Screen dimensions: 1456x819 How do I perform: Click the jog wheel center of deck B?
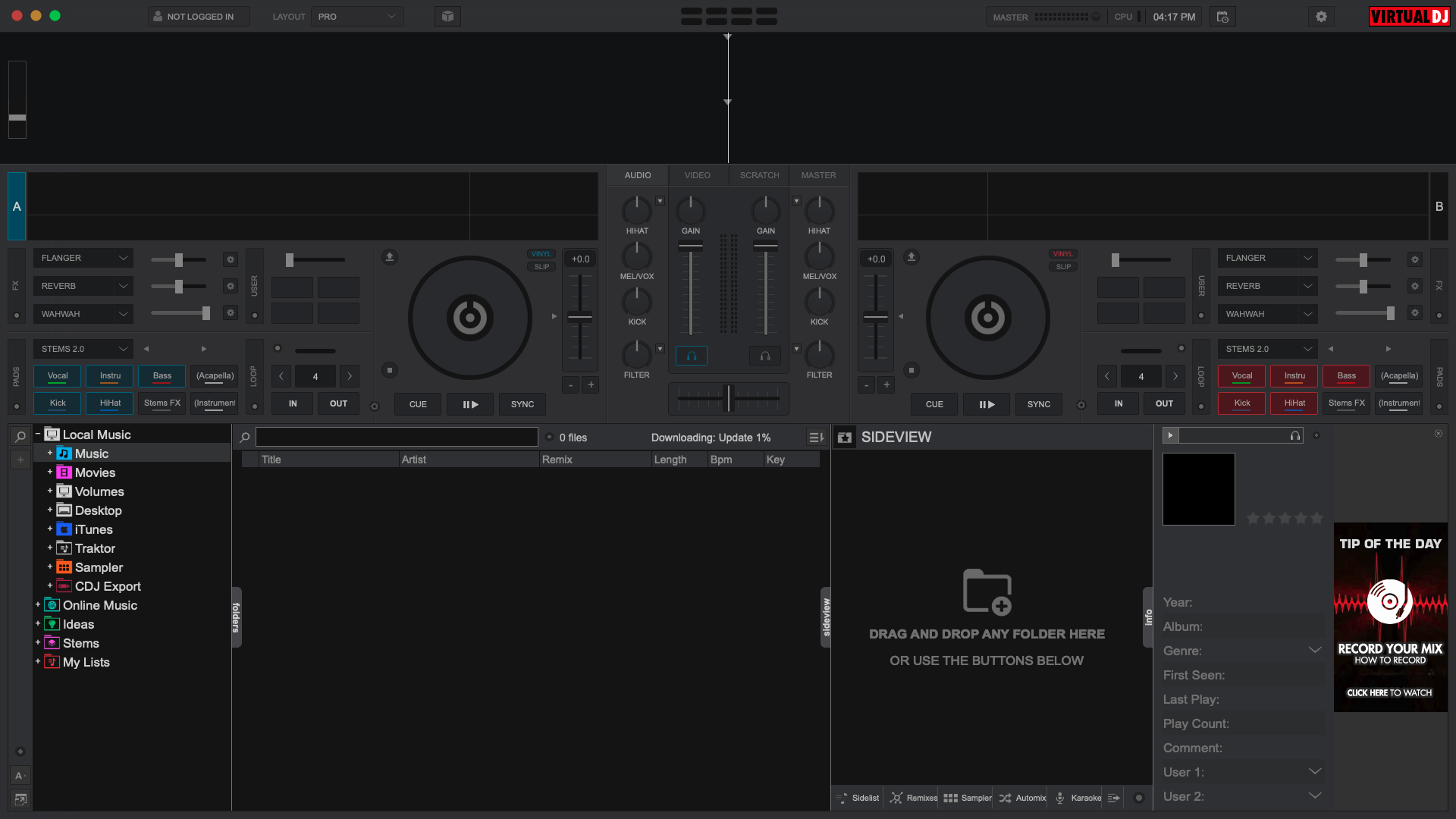(x=987, y=317)
